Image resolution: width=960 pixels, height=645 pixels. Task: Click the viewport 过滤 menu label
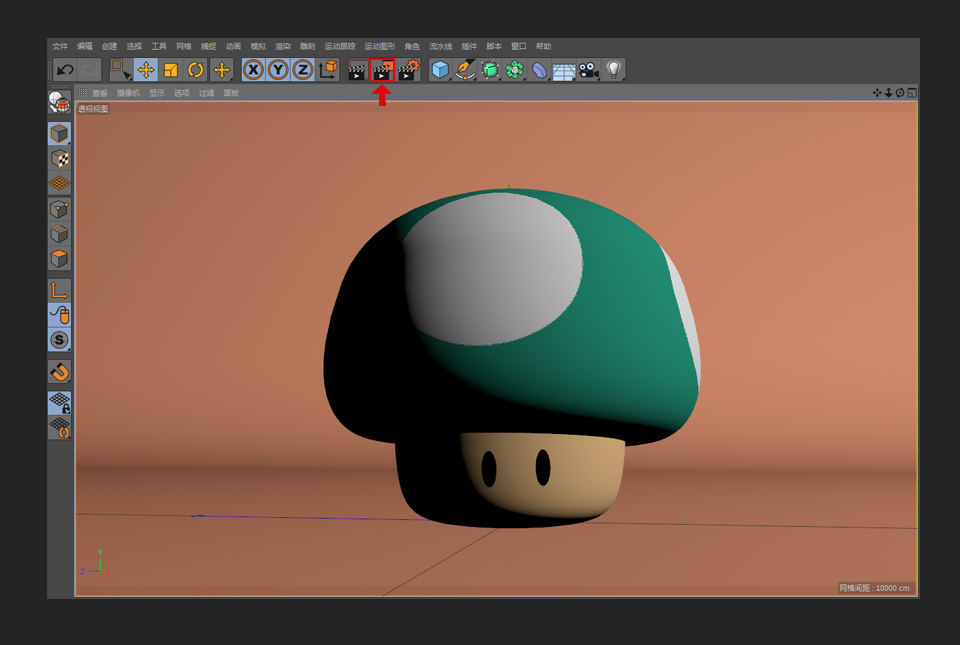click(x=206, y=93)
